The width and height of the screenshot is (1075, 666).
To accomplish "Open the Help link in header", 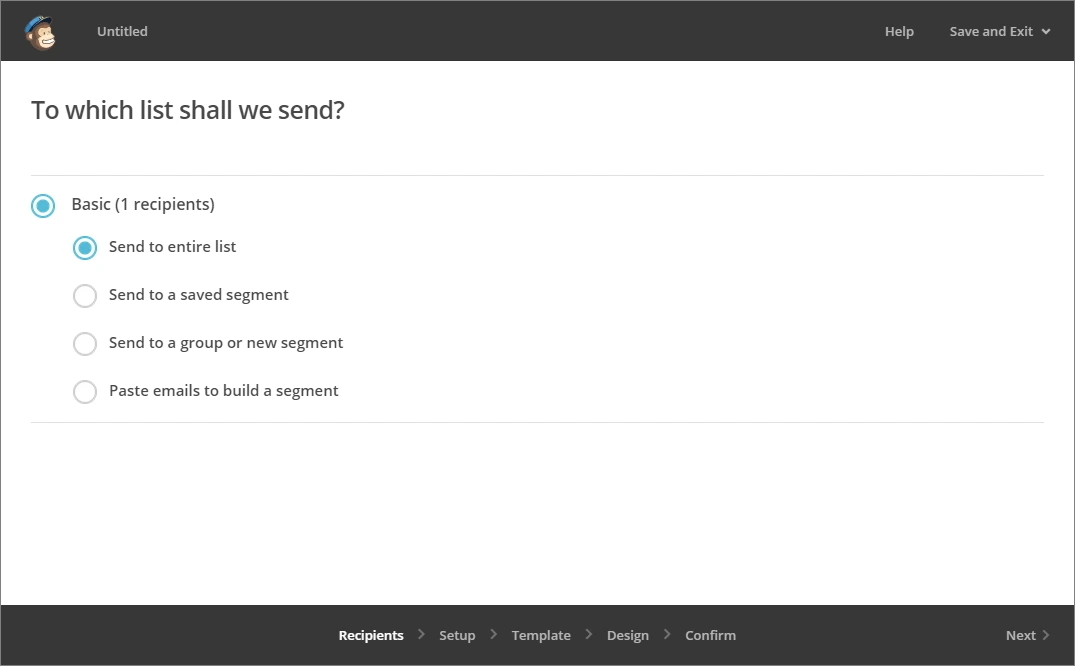I will pyautogui.click(x=899, y=32).
